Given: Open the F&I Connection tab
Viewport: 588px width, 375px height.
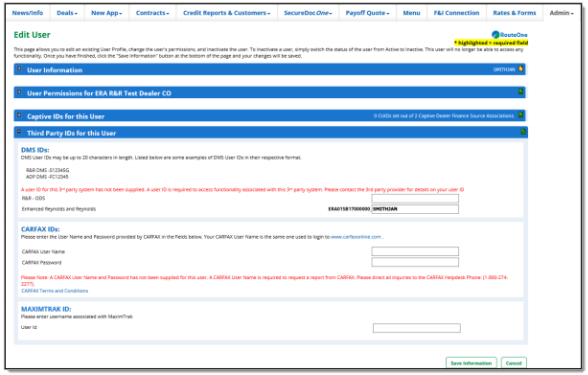Looking at the screenshot, I should click(x=456, y=13).
